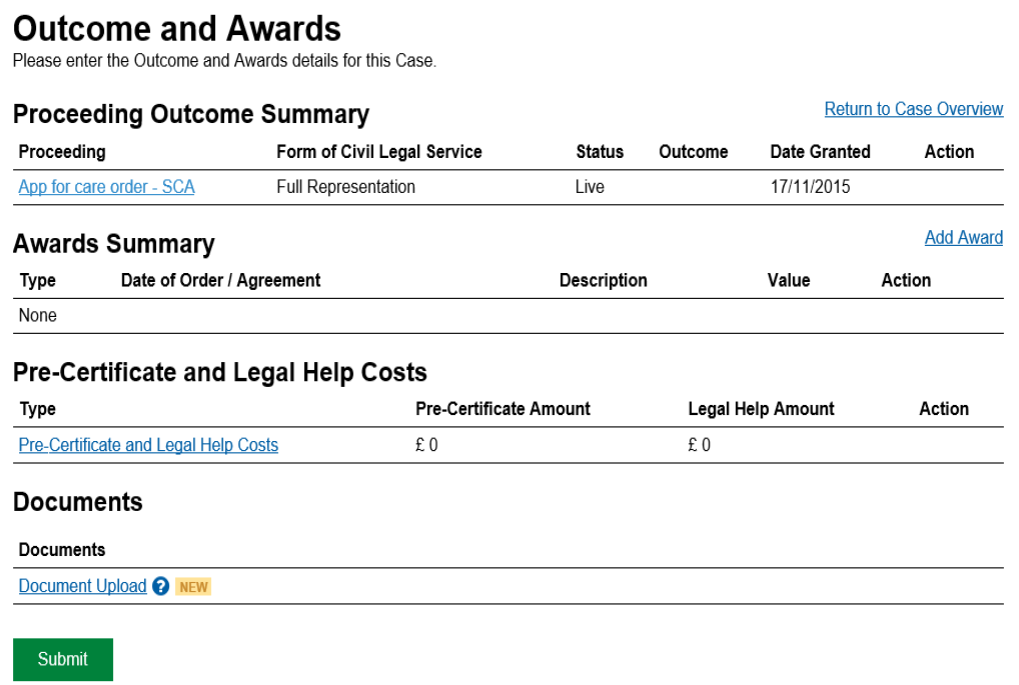Click the Date Granted column header

click(x=820, y=152)
